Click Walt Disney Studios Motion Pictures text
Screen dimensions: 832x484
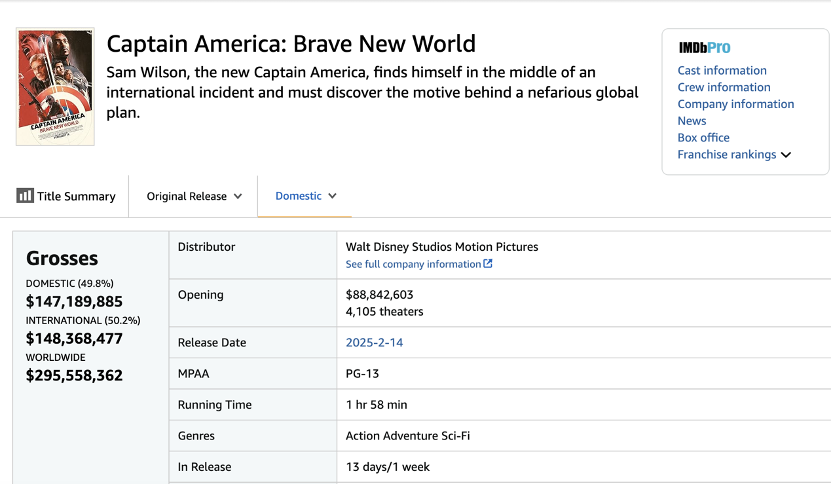(441, 247)
